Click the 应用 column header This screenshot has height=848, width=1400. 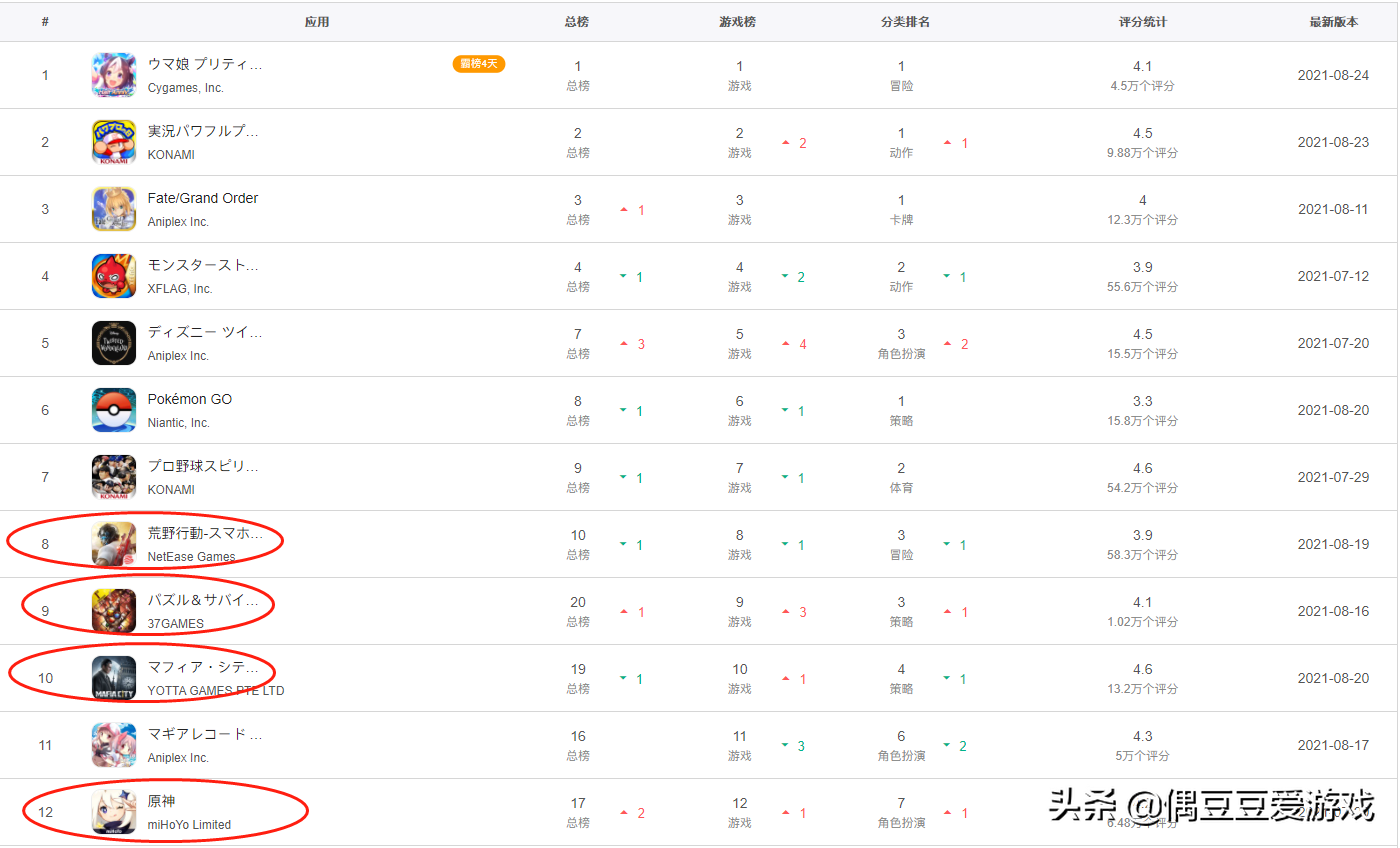[317, 22]
